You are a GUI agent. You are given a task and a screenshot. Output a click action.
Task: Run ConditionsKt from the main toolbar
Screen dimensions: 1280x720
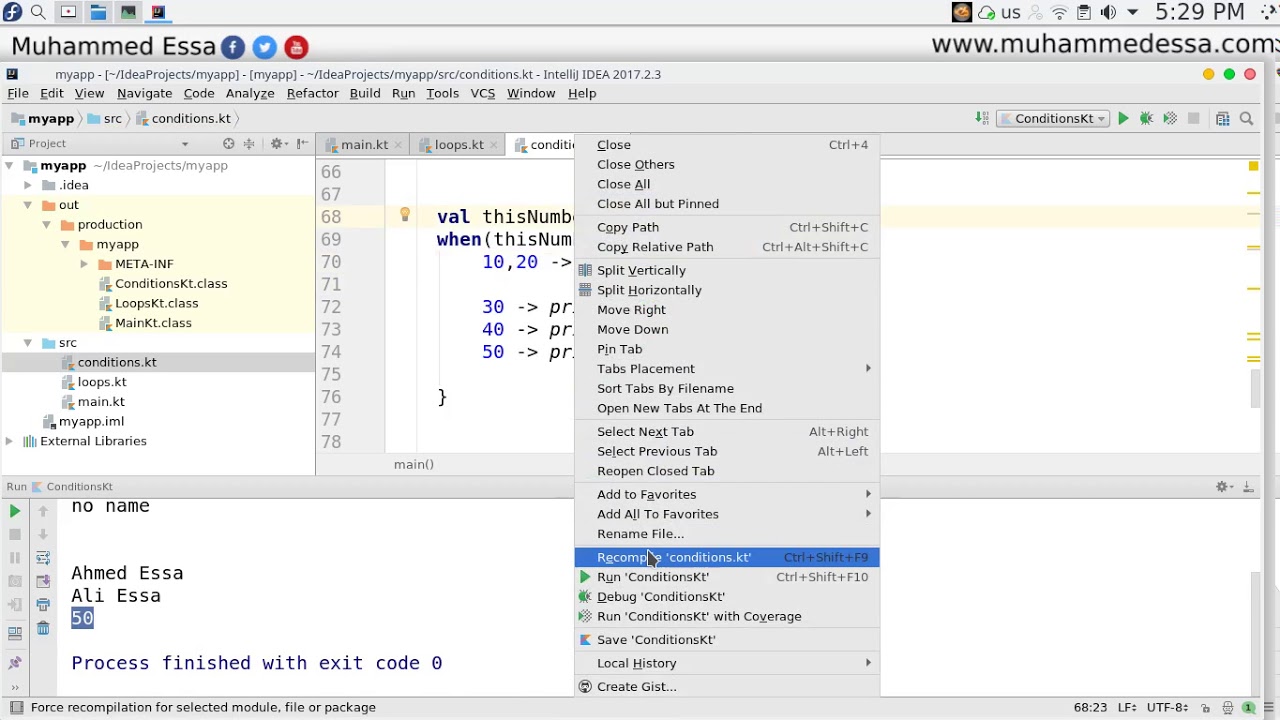(x=1123, y=119)
